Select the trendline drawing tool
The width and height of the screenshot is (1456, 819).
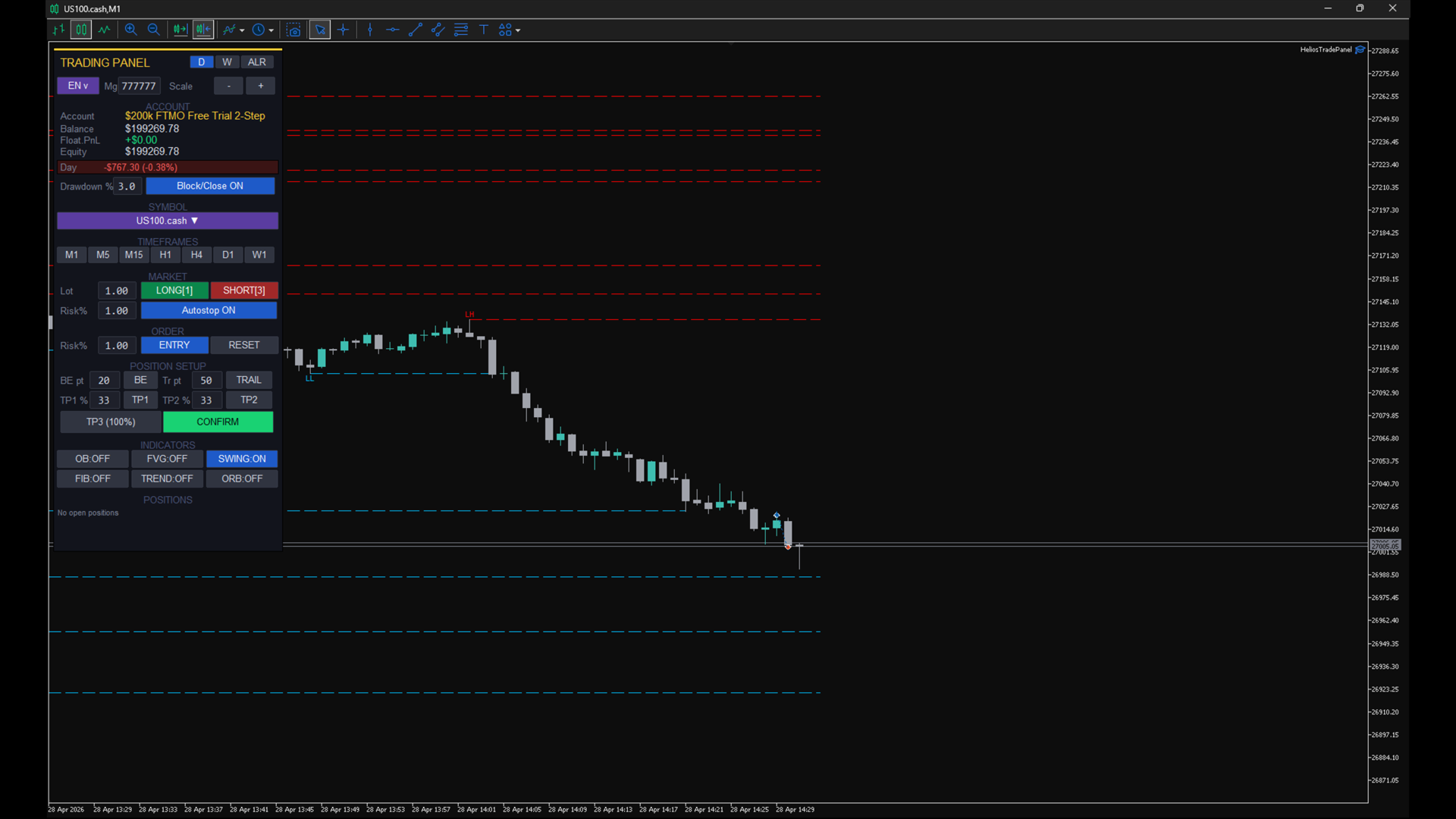[x=415, y=30]
